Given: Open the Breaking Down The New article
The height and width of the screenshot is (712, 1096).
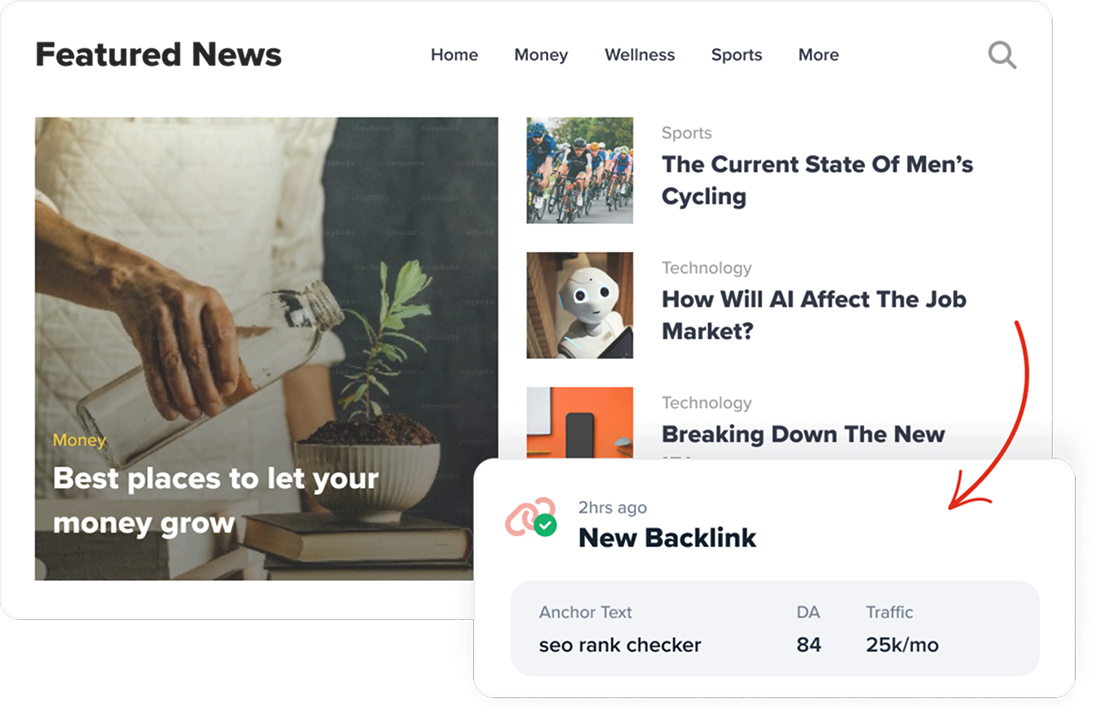Looking at the screenshot, I should (x=803, y=435).
